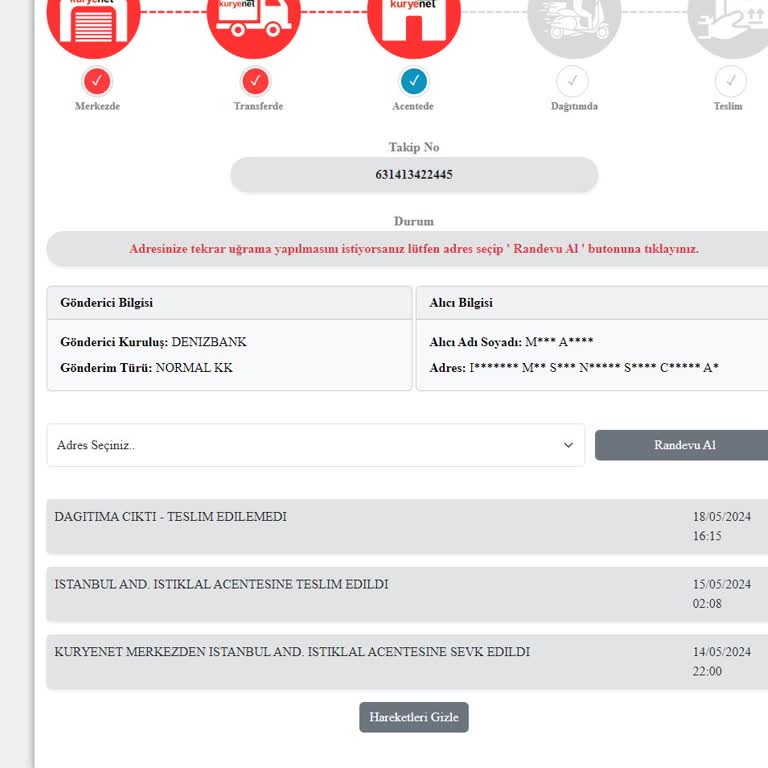Viewport: 768px width, 768px height.
Task: Click red checkmark above Merkezde
Action: (x=97, y=81)
